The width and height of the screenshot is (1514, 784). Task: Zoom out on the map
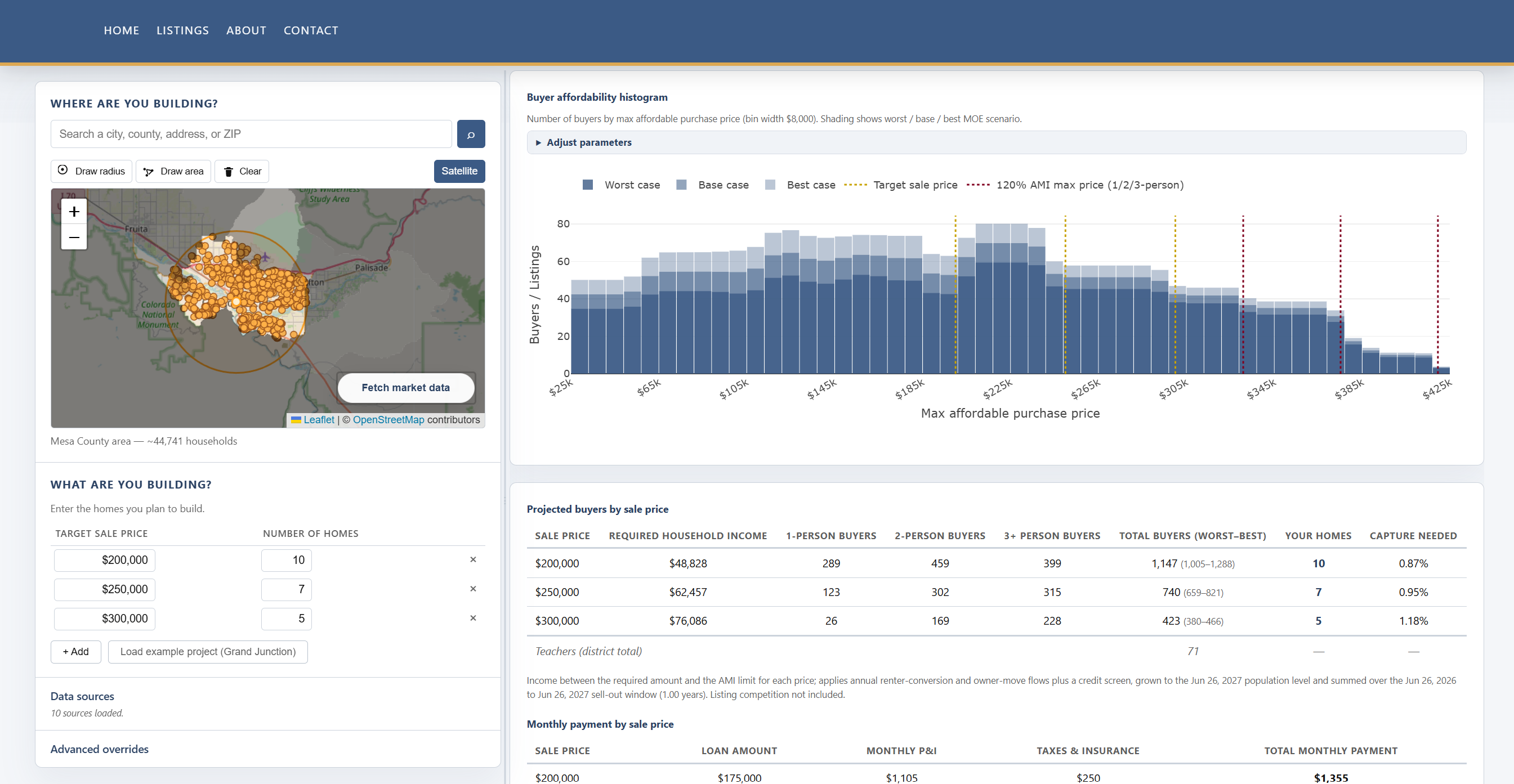[x=74, y=237]
